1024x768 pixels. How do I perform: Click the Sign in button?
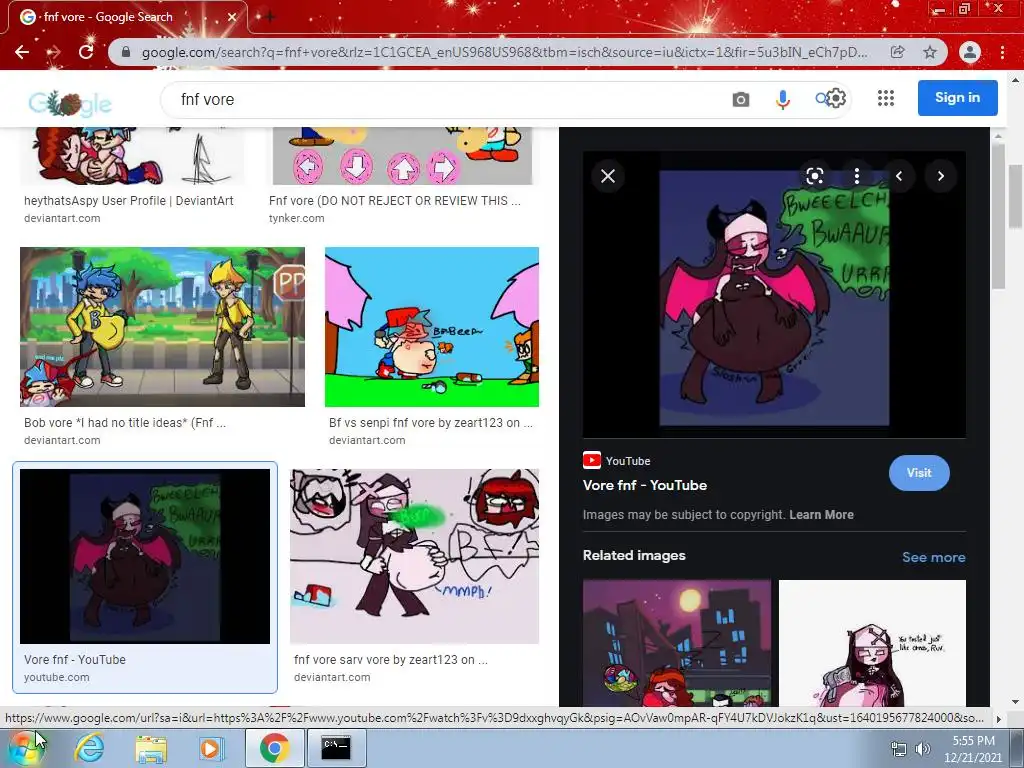tap(957, 98)
